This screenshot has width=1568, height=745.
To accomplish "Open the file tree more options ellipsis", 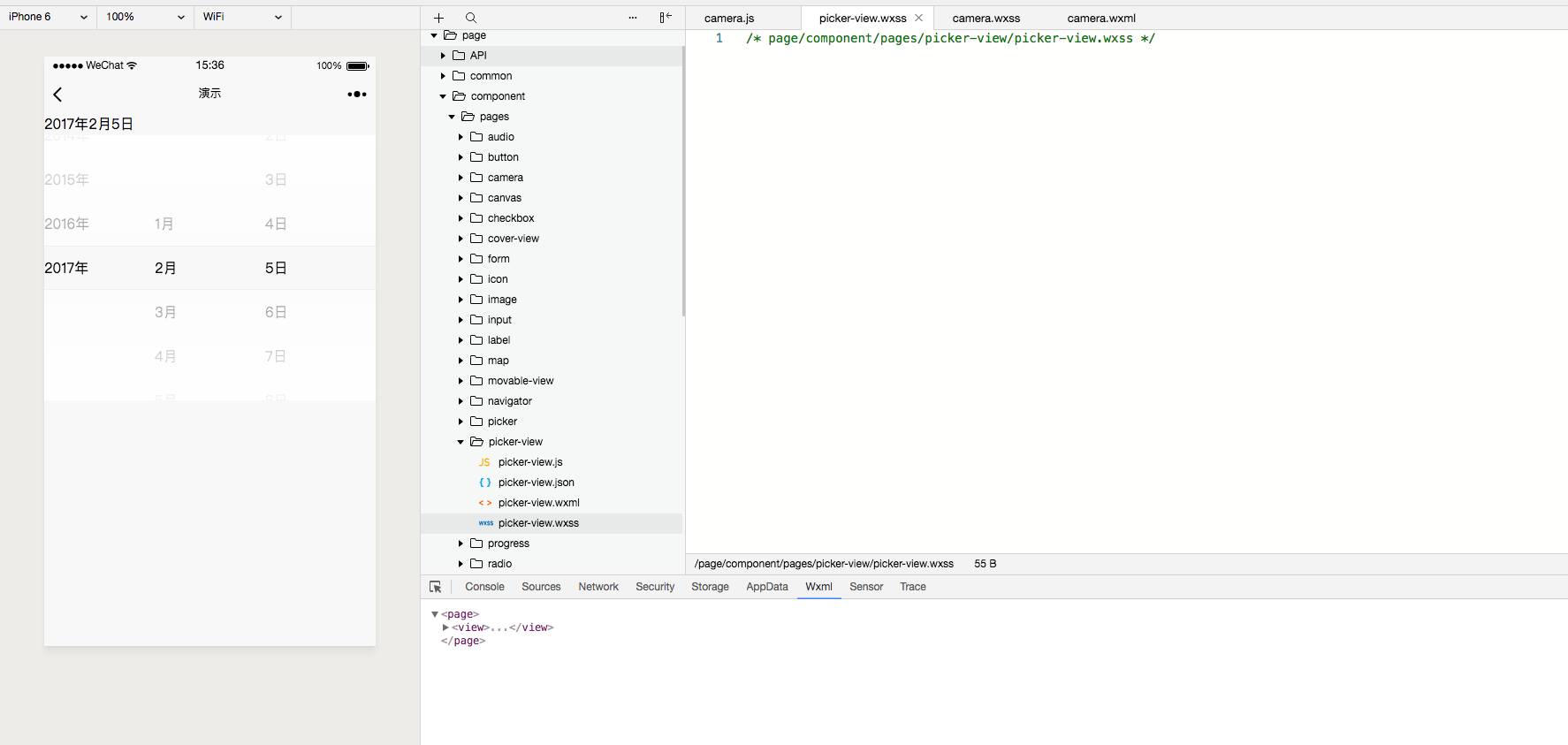I will point(633,18).
